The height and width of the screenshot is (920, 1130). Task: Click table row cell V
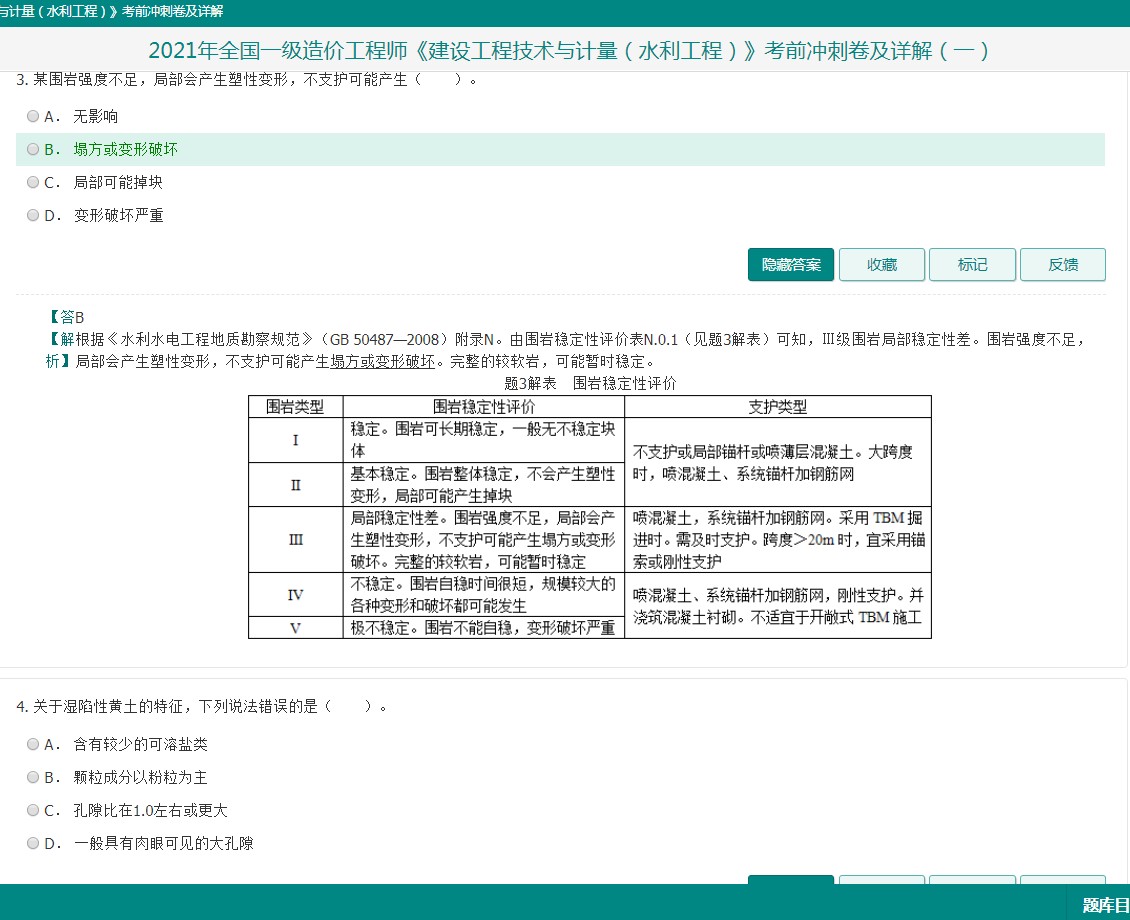(295, 628)
